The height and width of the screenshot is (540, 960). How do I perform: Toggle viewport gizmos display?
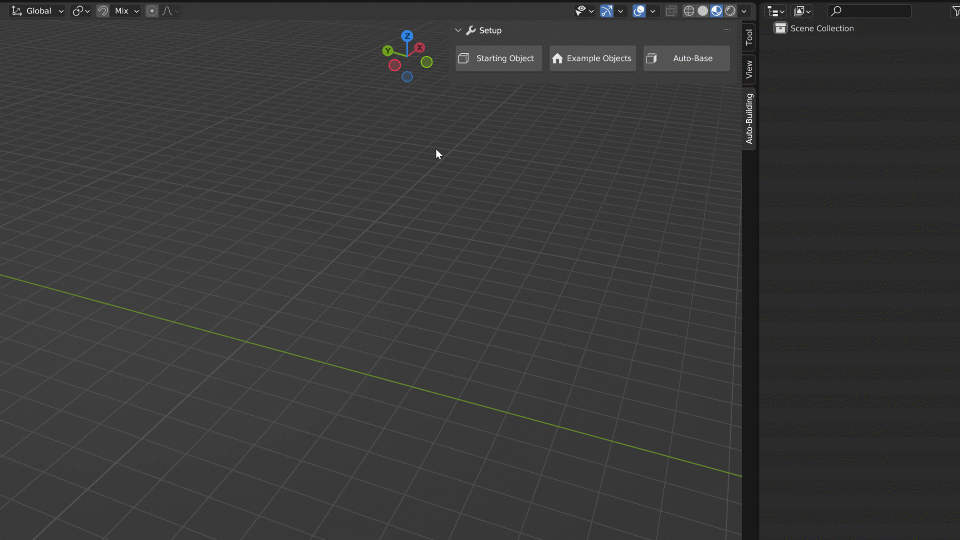pyautogui.click(x=607, y=11)
